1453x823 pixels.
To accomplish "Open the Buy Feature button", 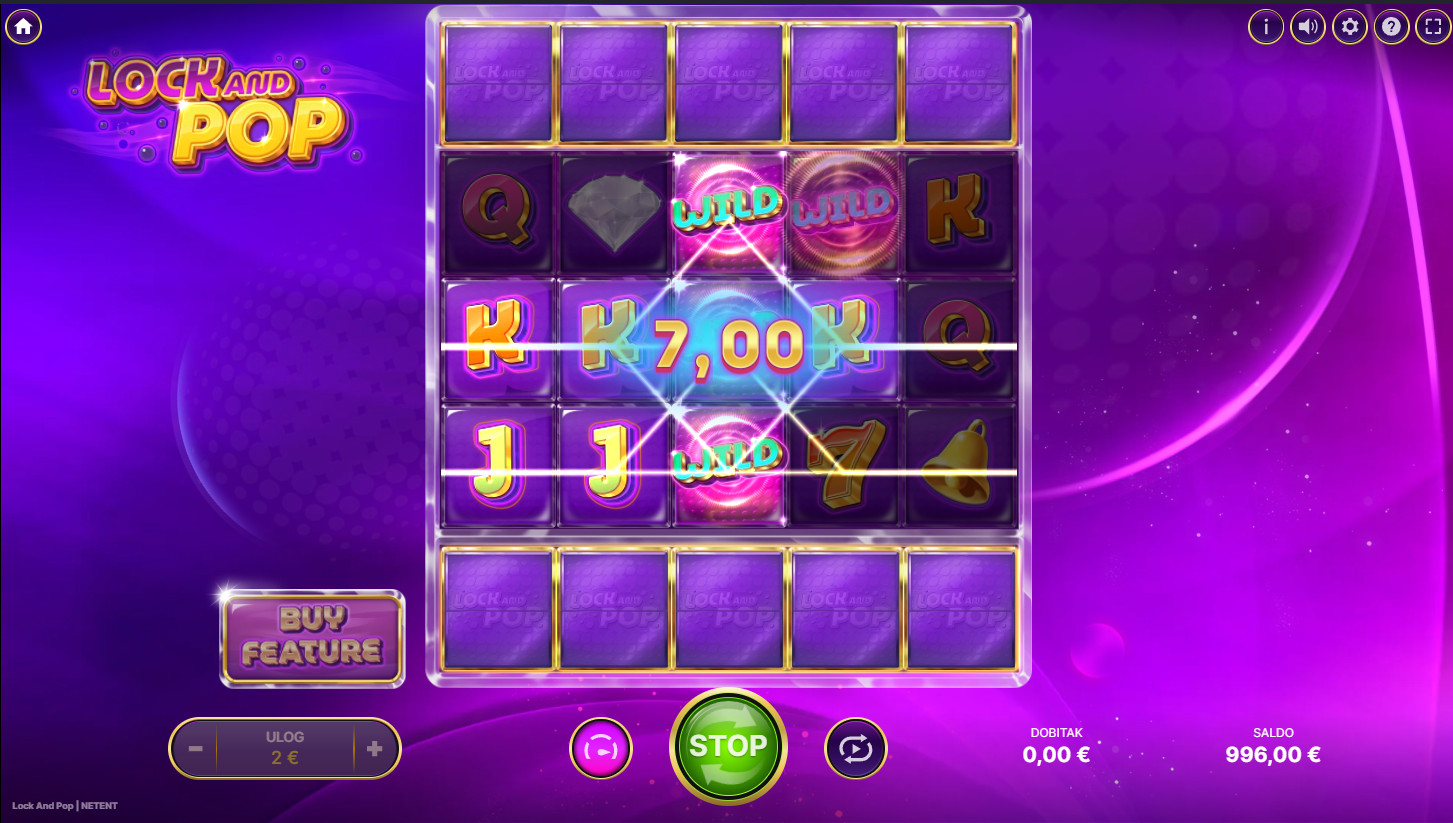I will tap(313, 638).
